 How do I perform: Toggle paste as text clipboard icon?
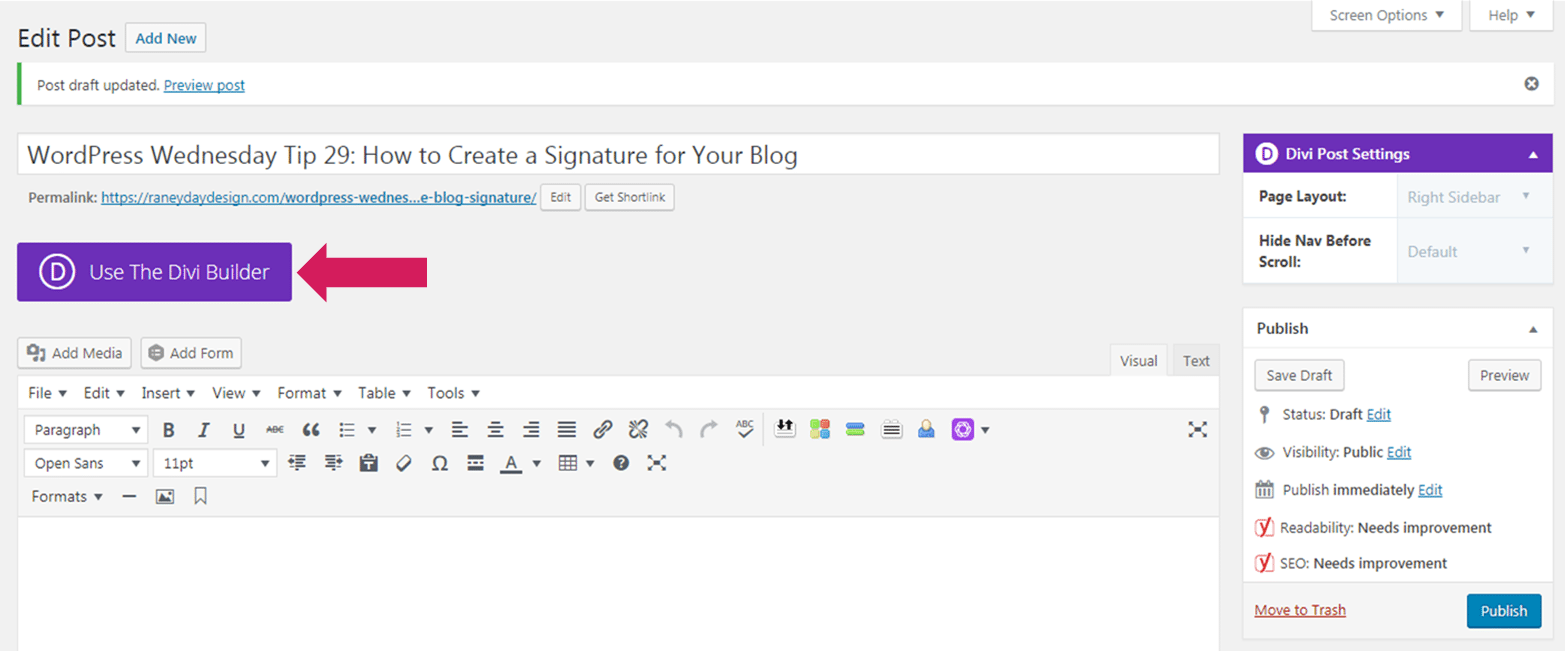tap(369, 463)
